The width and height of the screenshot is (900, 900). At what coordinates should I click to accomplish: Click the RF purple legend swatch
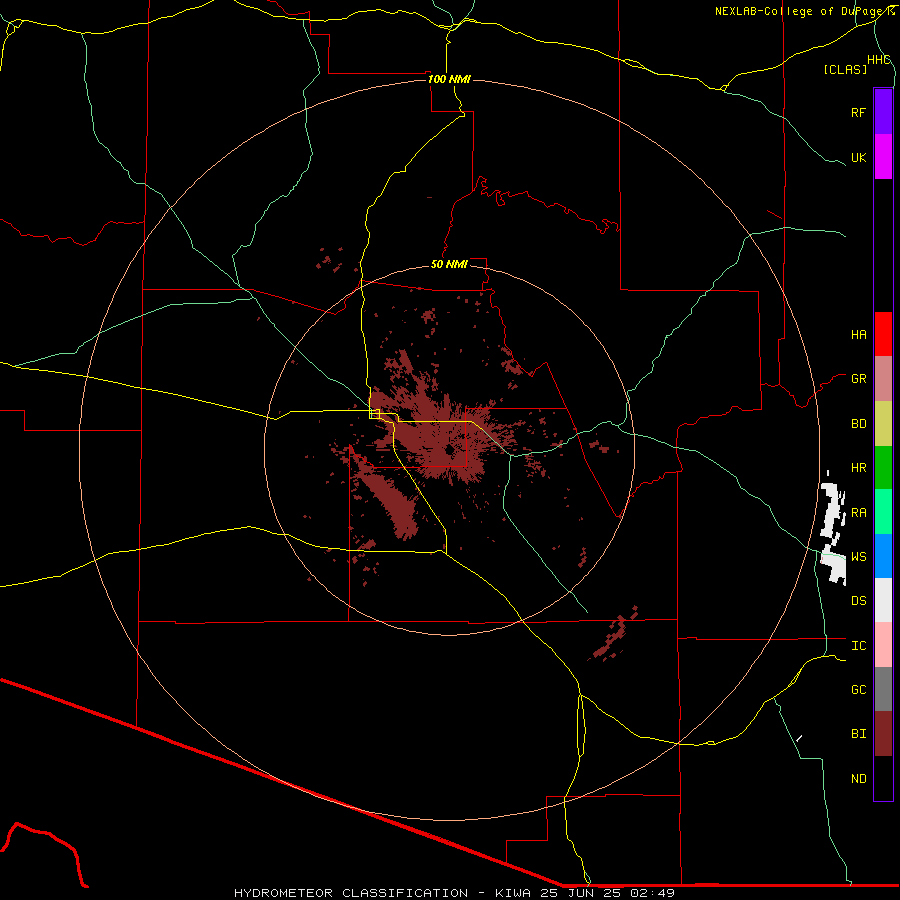(883, 112)
